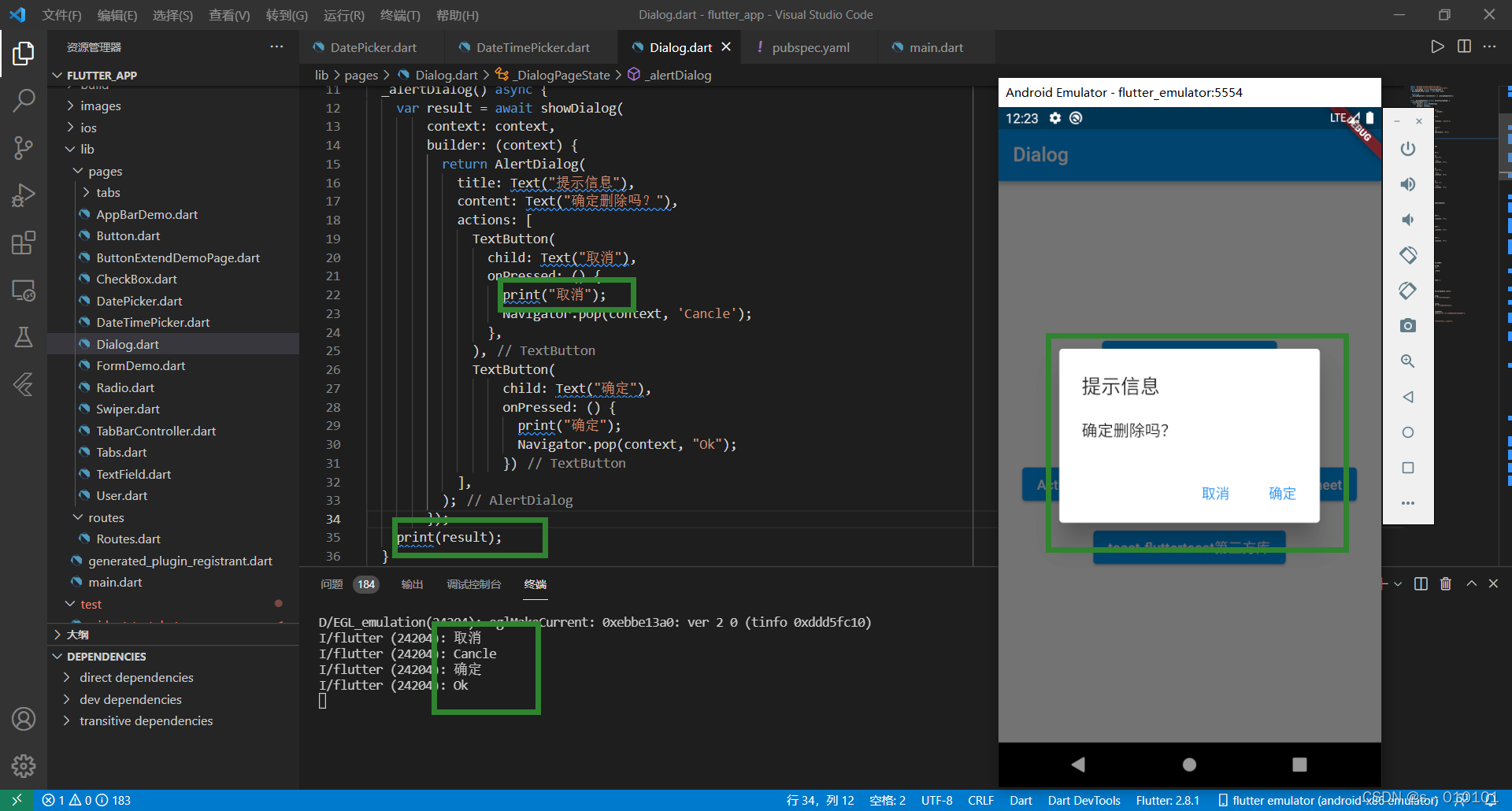The image size is (1512, 811).
Task: Tap the Android navigation bar back button
Action: coord(1078,764)
